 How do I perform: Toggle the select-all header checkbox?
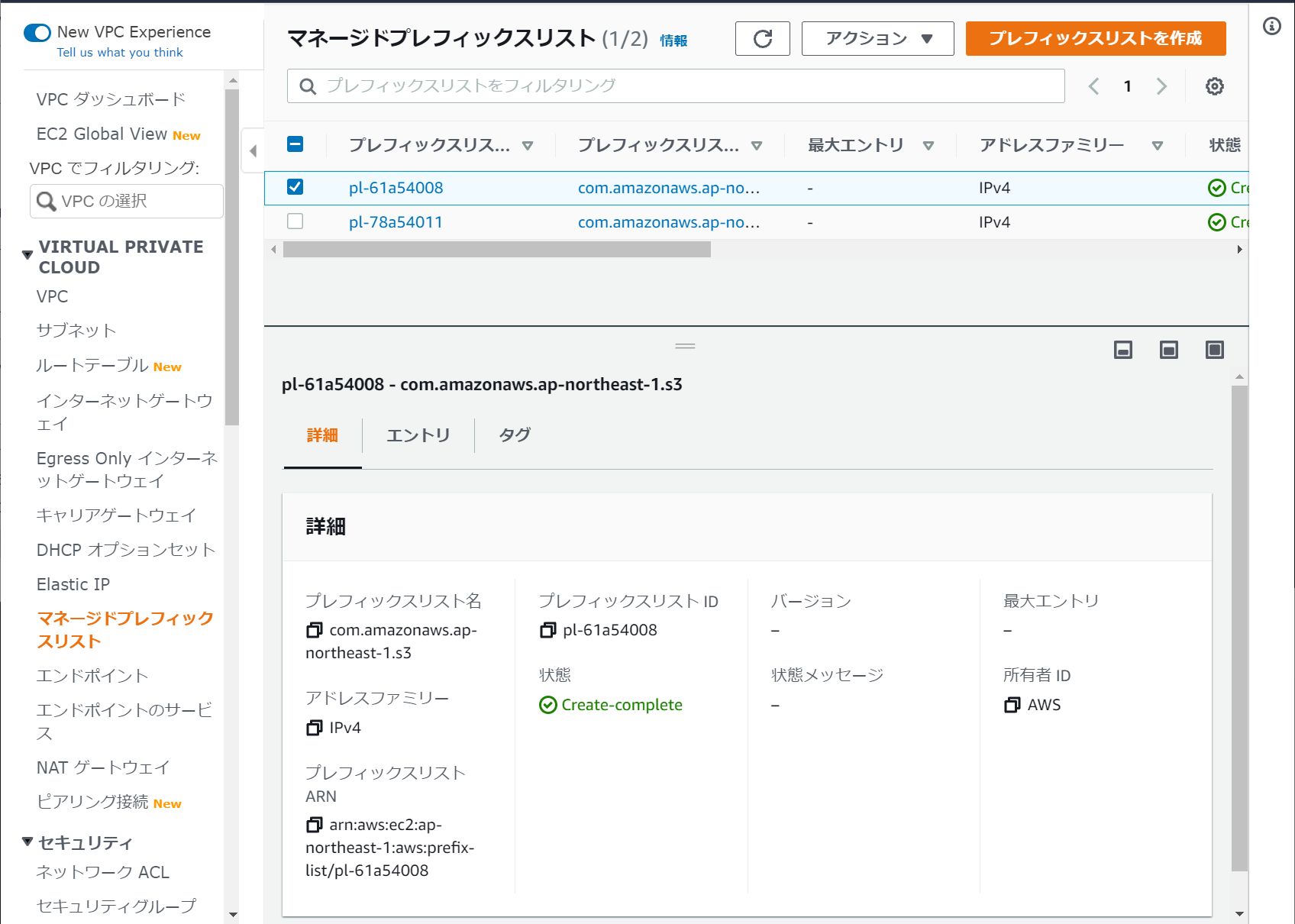pyautogui.click(x=295, y=144)
